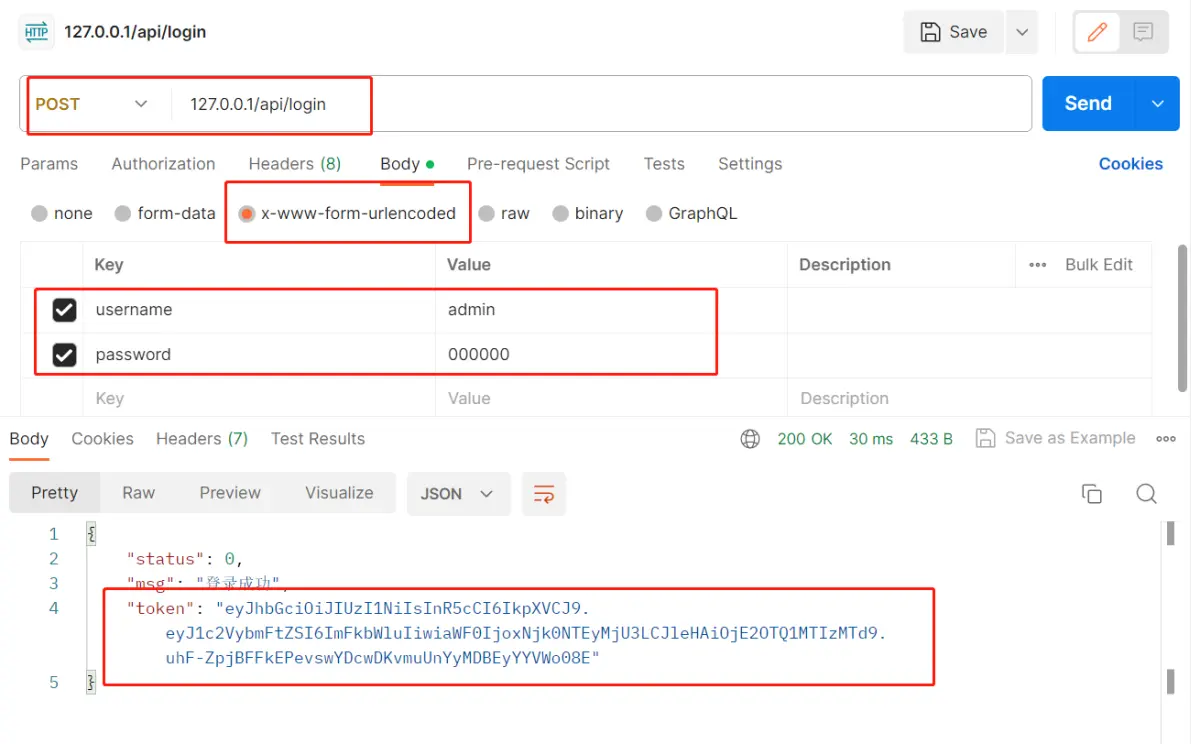Open the request Settings tab
This screenshot has height=744, width=1200.
coord(750,164)
